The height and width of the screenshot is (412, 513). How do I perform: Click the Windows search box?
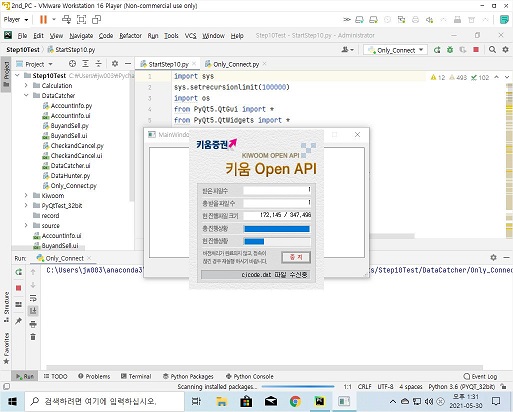click(x=104, y=401)
